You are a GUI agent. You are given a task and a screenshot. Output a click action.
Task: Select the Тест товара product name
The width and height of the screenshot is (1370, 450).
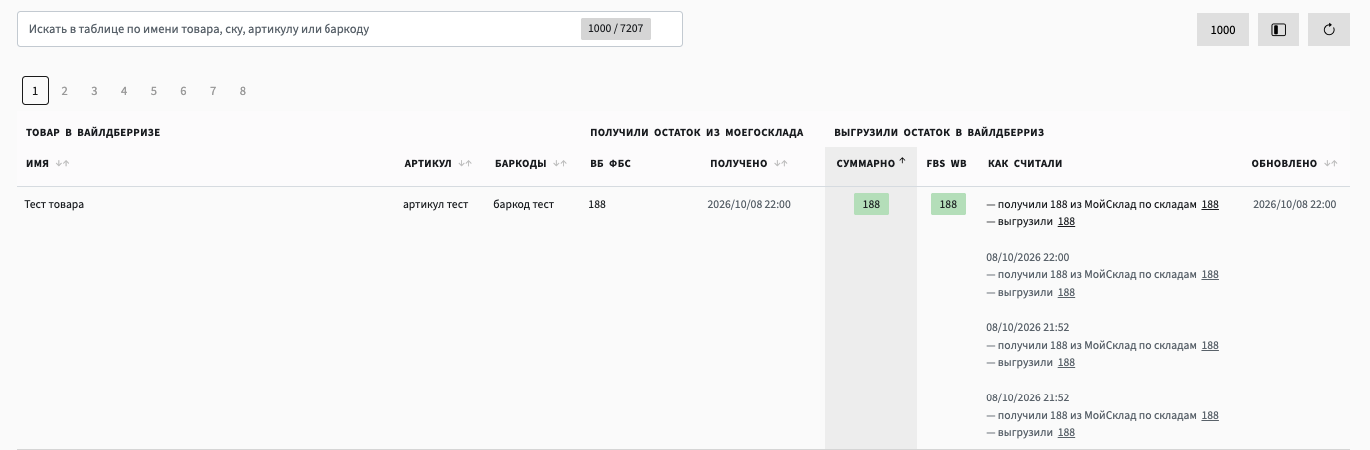[x=54, y=204]
